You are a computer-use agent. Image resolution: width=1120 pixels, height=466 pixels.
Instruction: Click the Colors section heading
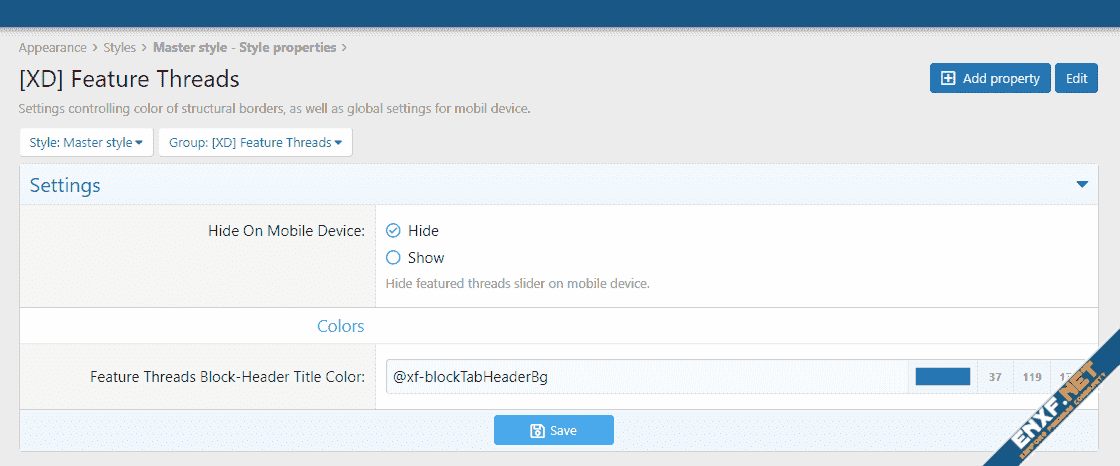(340, 326)
